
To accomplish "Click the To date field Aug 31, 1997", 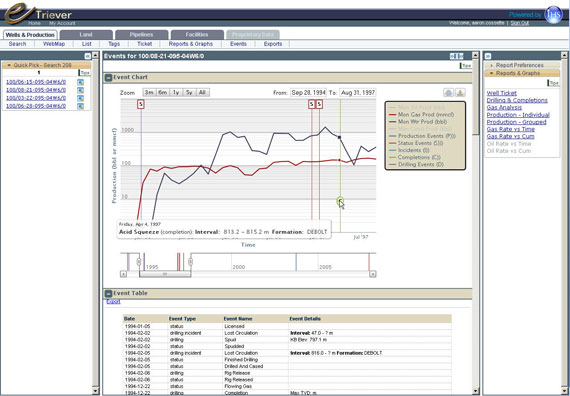I will point(358,93).
